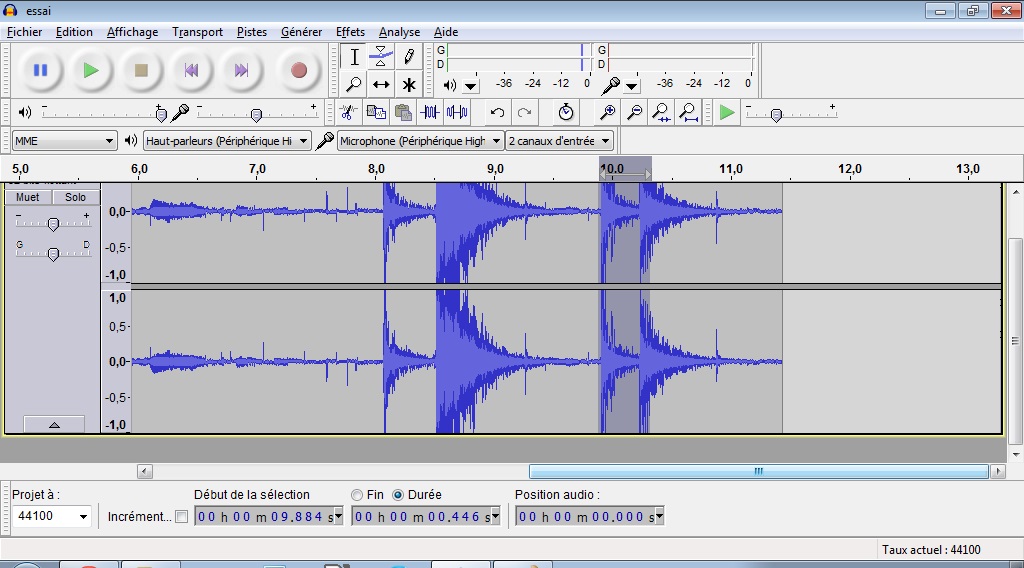
Task: Open the Transport menu
Action: [x=197, y=32]
